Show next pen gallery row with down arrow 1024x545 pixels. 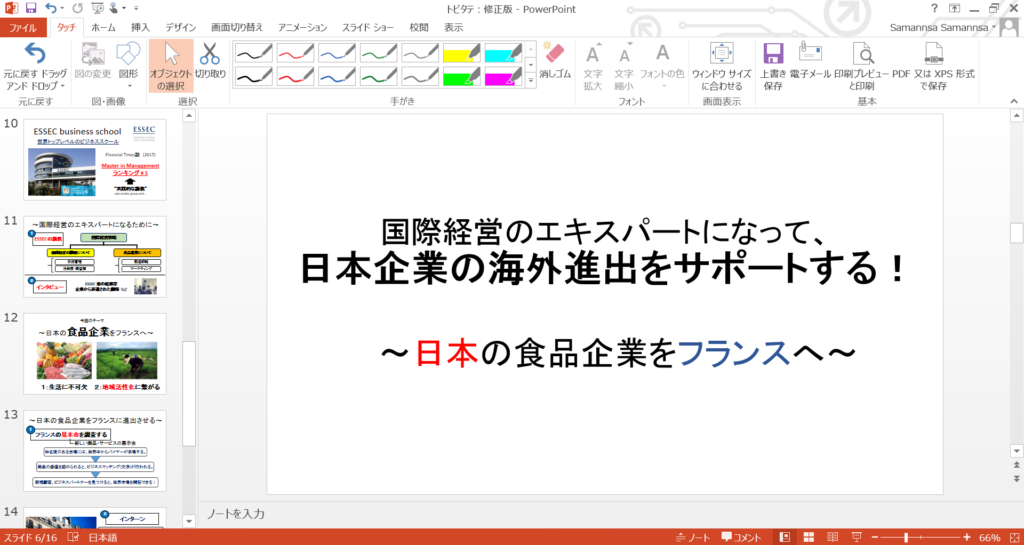point(530,65)
